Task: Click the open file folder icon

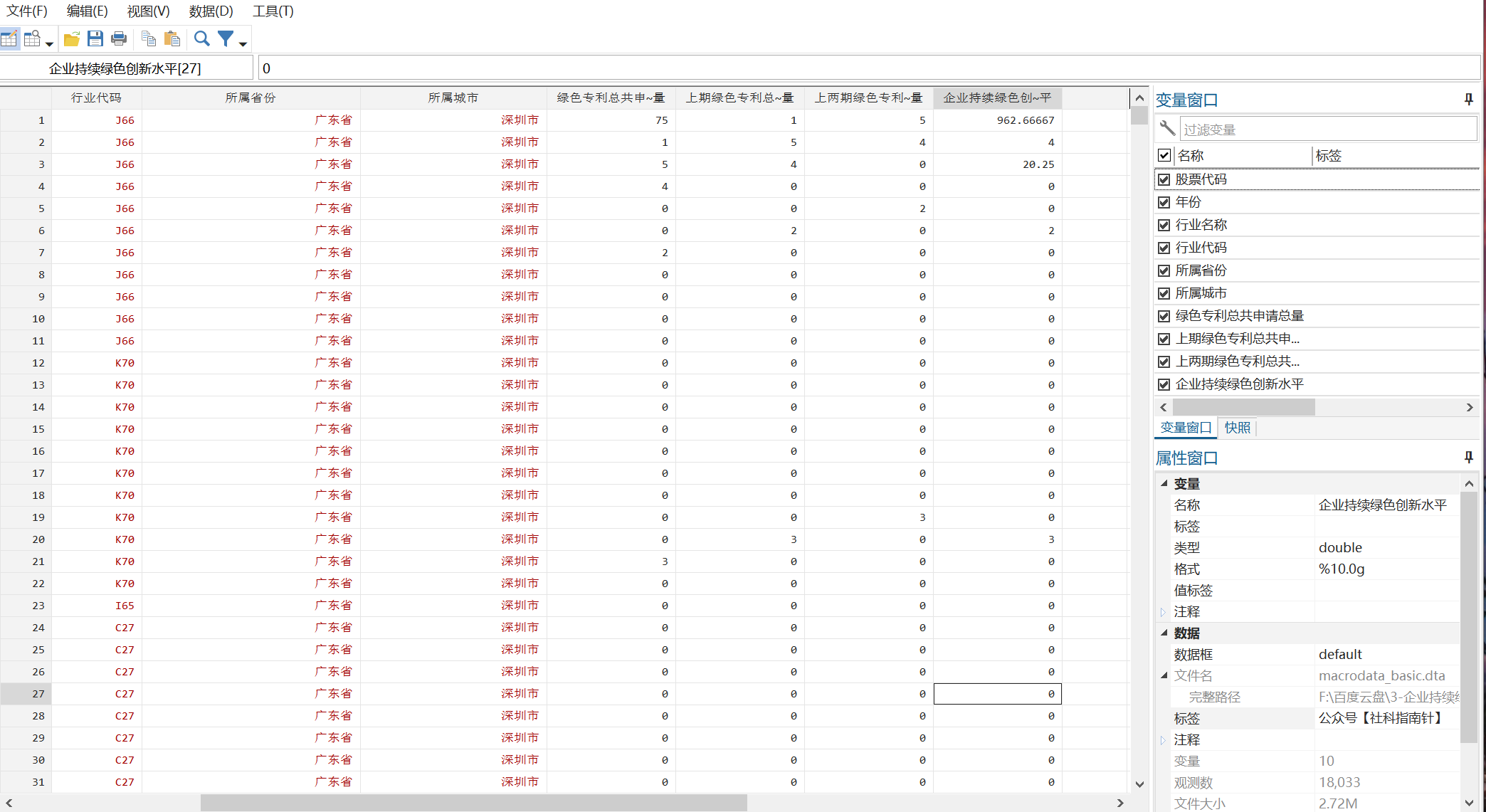Action: click(71, 39)
